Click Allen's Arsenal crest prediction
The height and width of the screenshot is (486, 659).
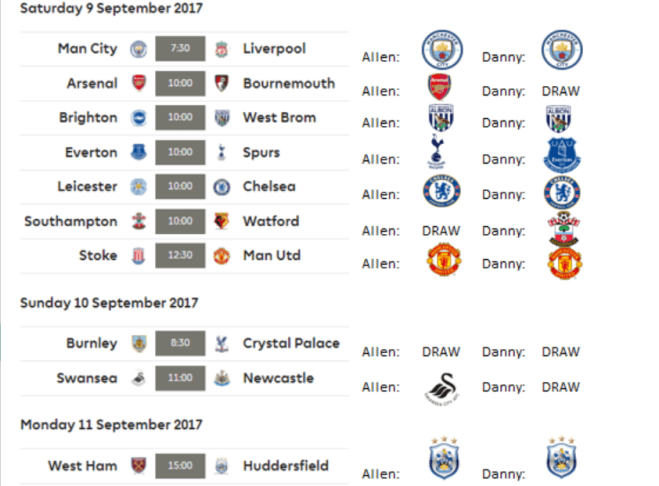[439, 87]
